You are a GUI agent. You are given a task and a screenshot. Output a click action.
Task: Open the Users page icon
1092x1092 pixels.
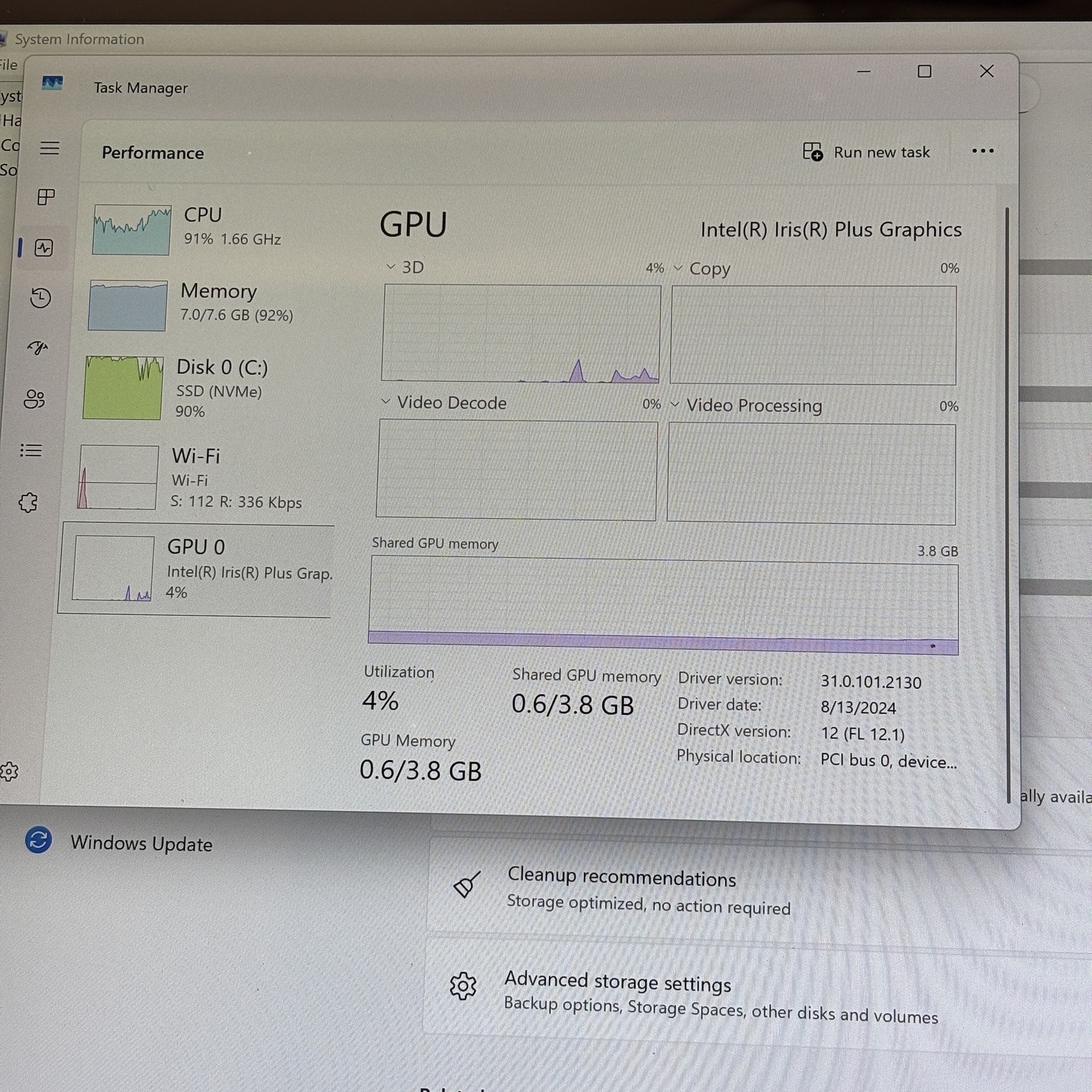34,399
